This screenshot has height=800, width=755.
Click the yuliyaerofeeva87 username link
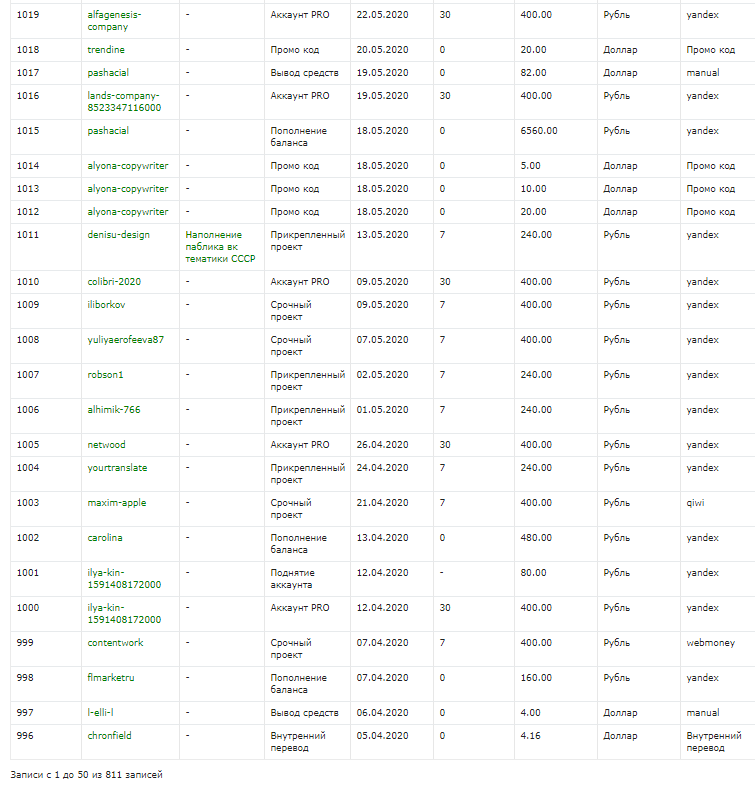[x=125, y=340]
